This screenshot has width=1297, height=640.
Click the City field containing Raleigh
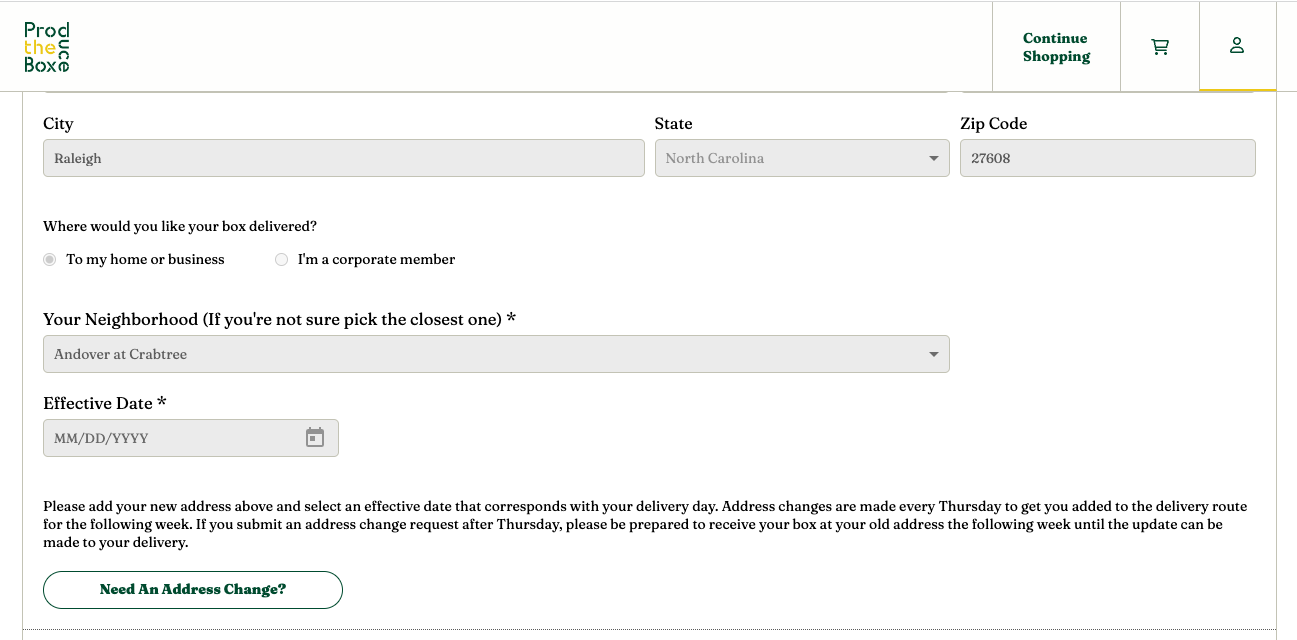[x=344, y=158]
